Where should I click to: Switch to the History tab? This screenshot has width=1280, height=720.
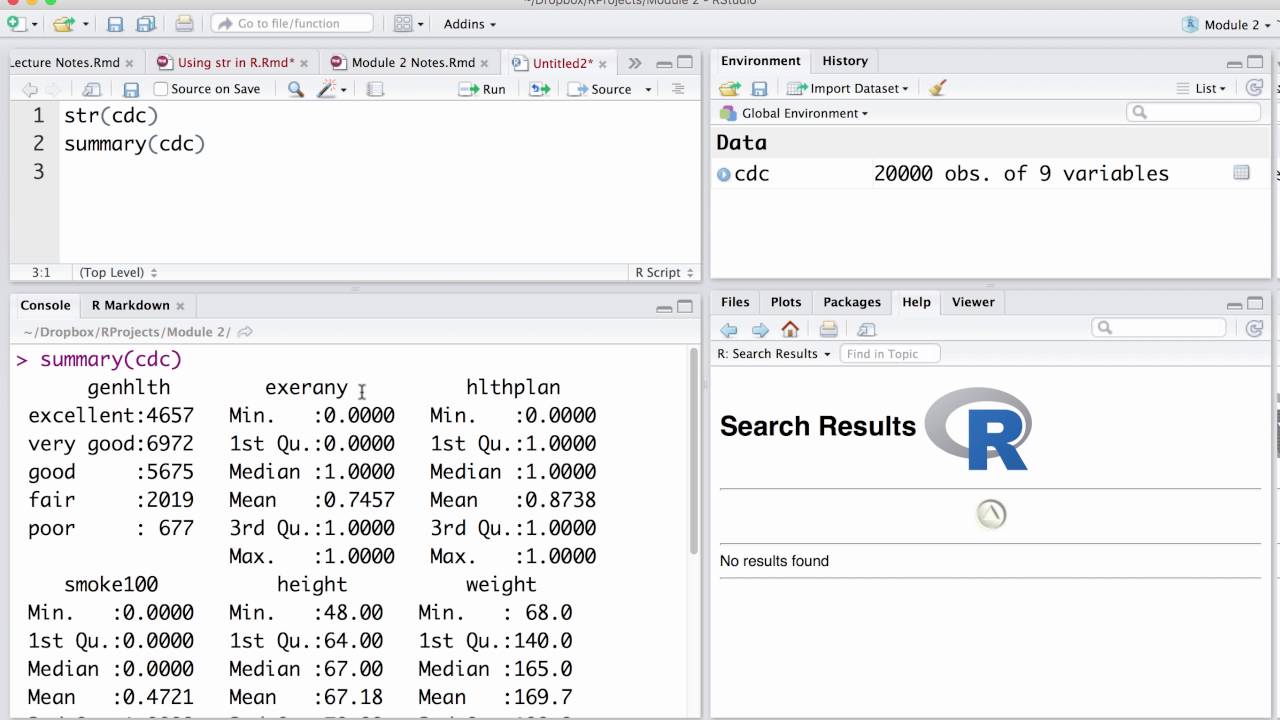click(845, 61)
